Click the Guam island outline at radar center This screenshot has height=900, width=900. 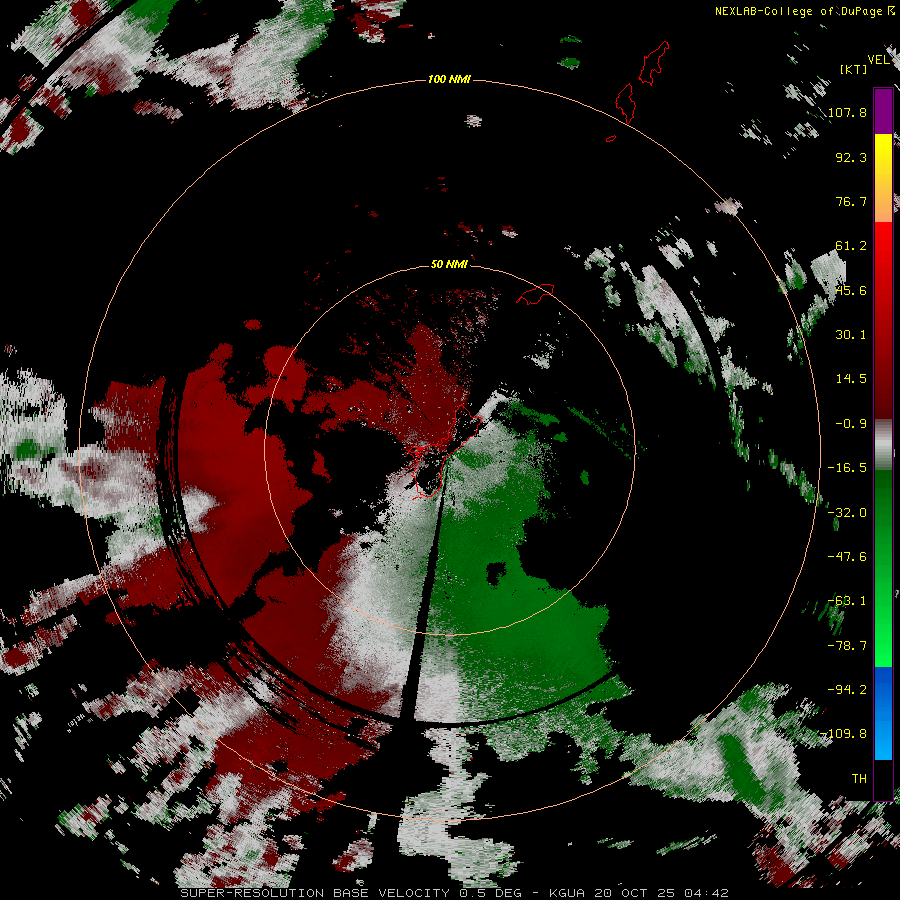pyautogui.click(x=445, y=451)
